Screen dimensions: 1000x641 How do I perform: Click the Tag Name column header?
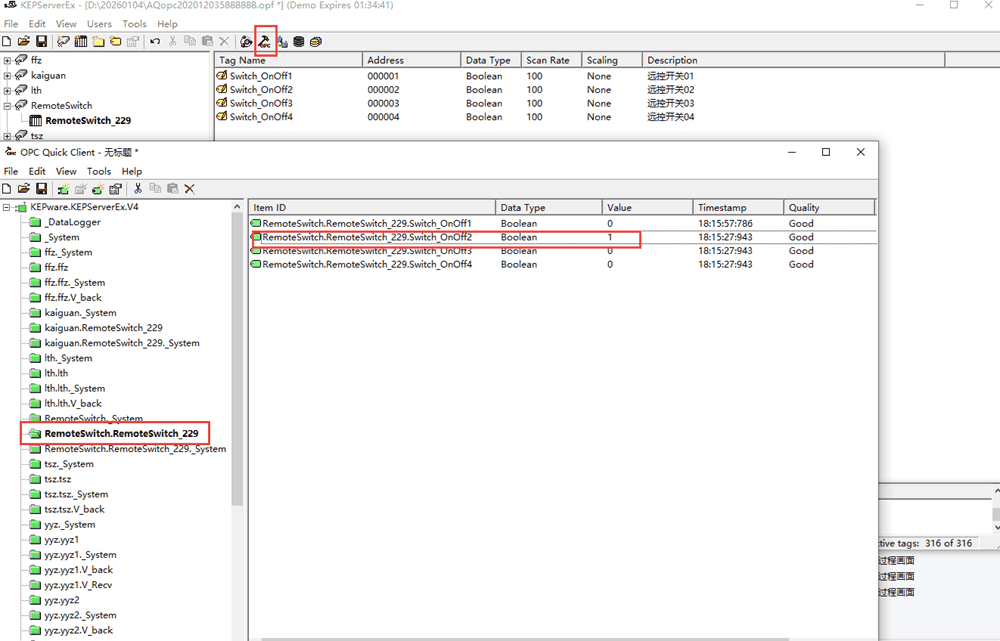[x=288, y=60]
